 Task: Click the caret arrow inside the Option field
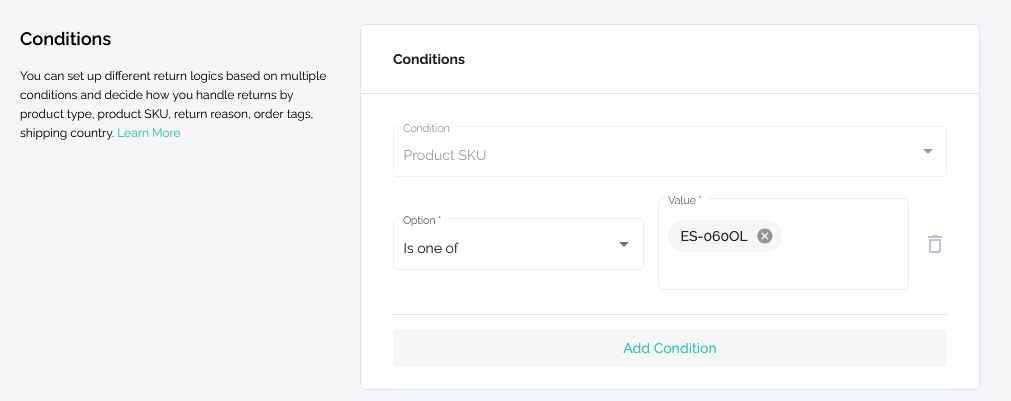click(623, 244)
